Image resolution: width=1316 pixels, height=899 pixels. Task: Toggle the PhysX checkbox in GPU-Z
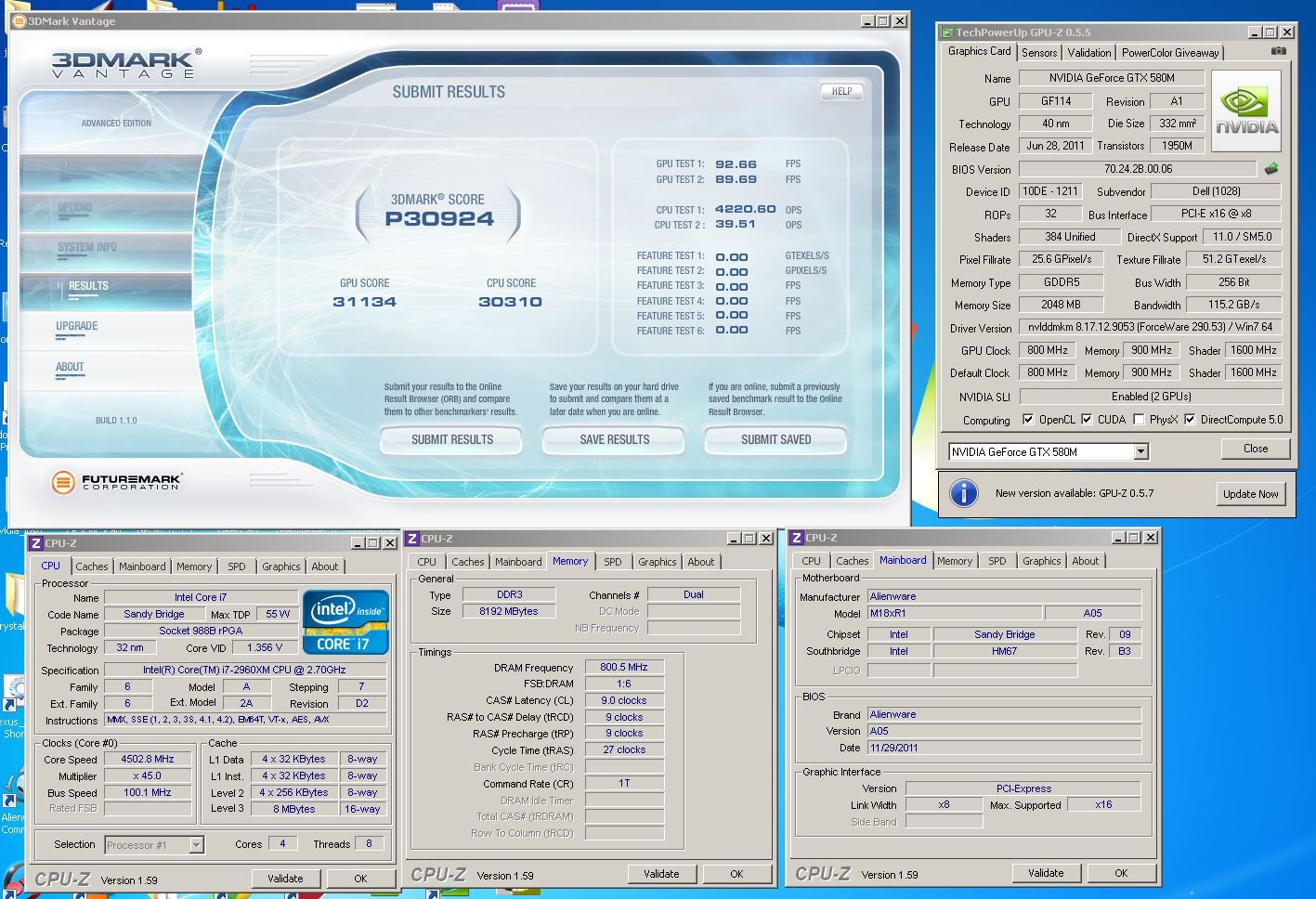[x=1138, y=419]
